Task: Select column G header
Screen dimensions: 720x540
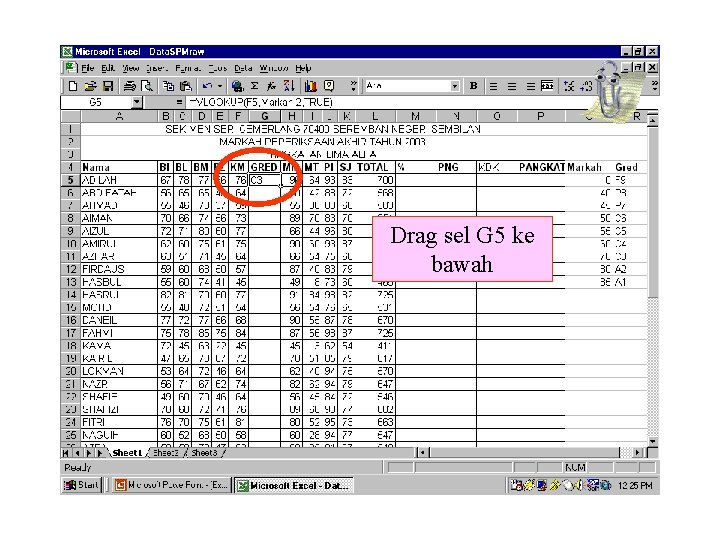Action: 264,116
